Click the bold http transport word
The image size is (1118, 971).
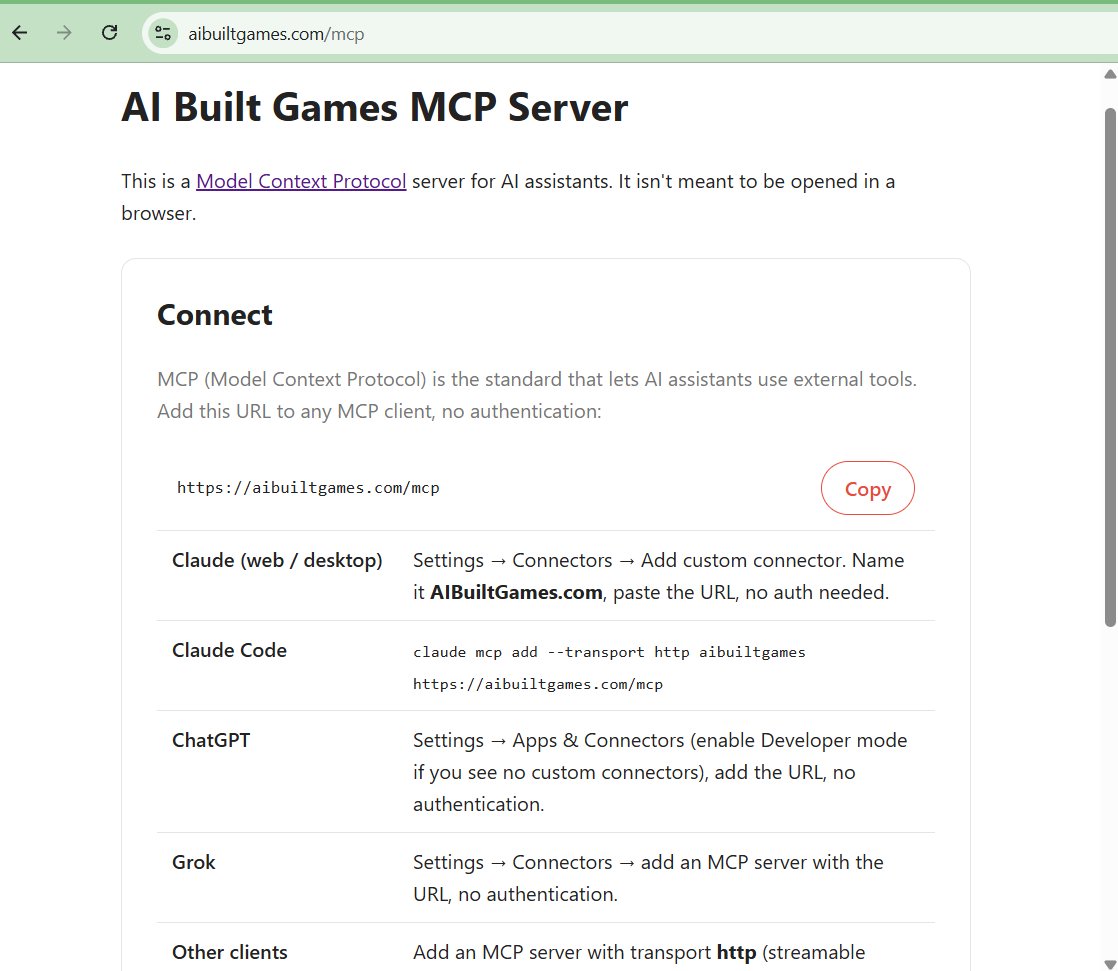point(736,952)
